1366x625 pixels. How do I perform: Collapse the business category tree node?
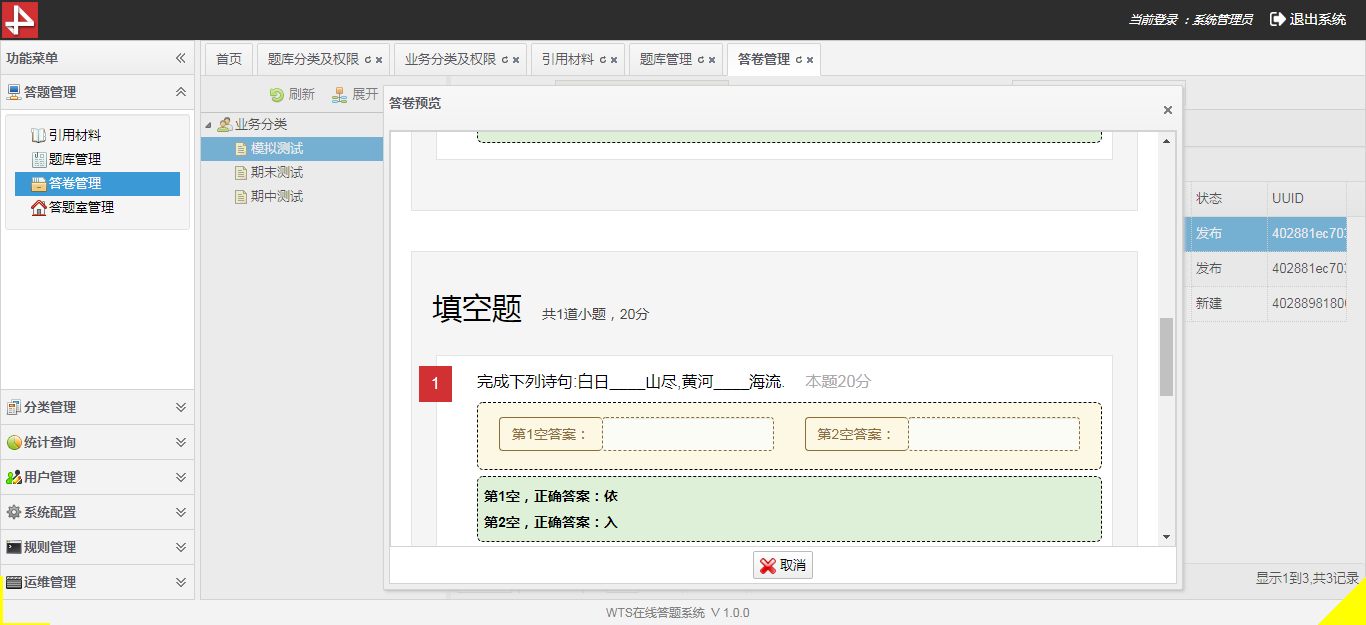(x=208, y=125)
